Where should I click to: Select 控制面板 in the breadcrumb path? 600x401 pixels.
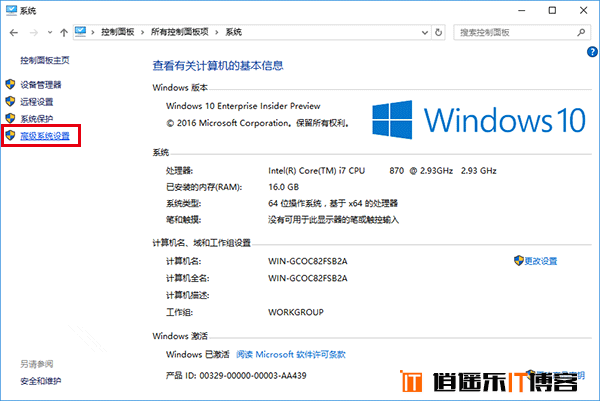point(117,32)
